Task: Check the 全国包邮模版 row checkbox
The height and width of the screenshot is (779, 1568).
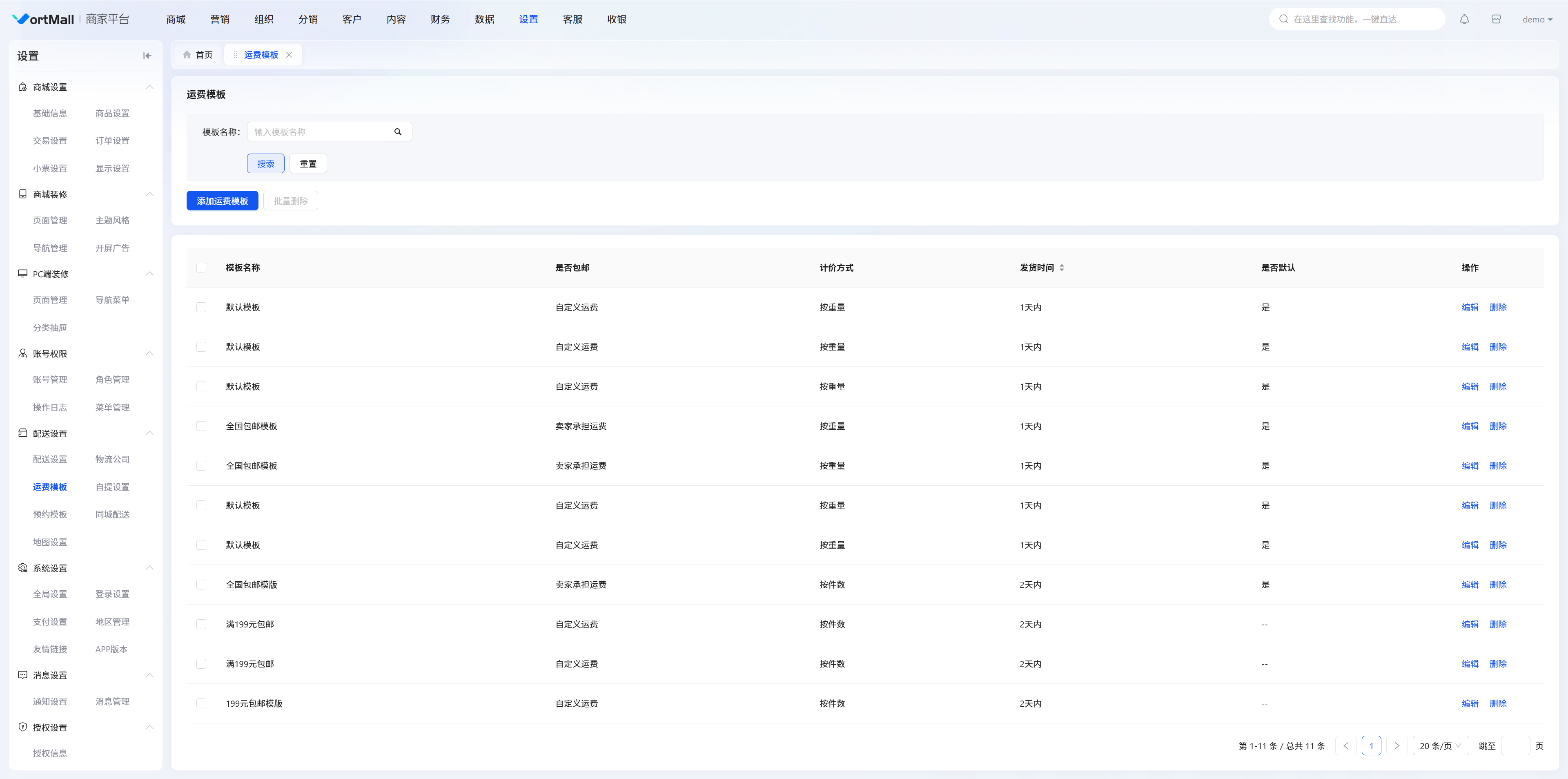Action: 201,584
